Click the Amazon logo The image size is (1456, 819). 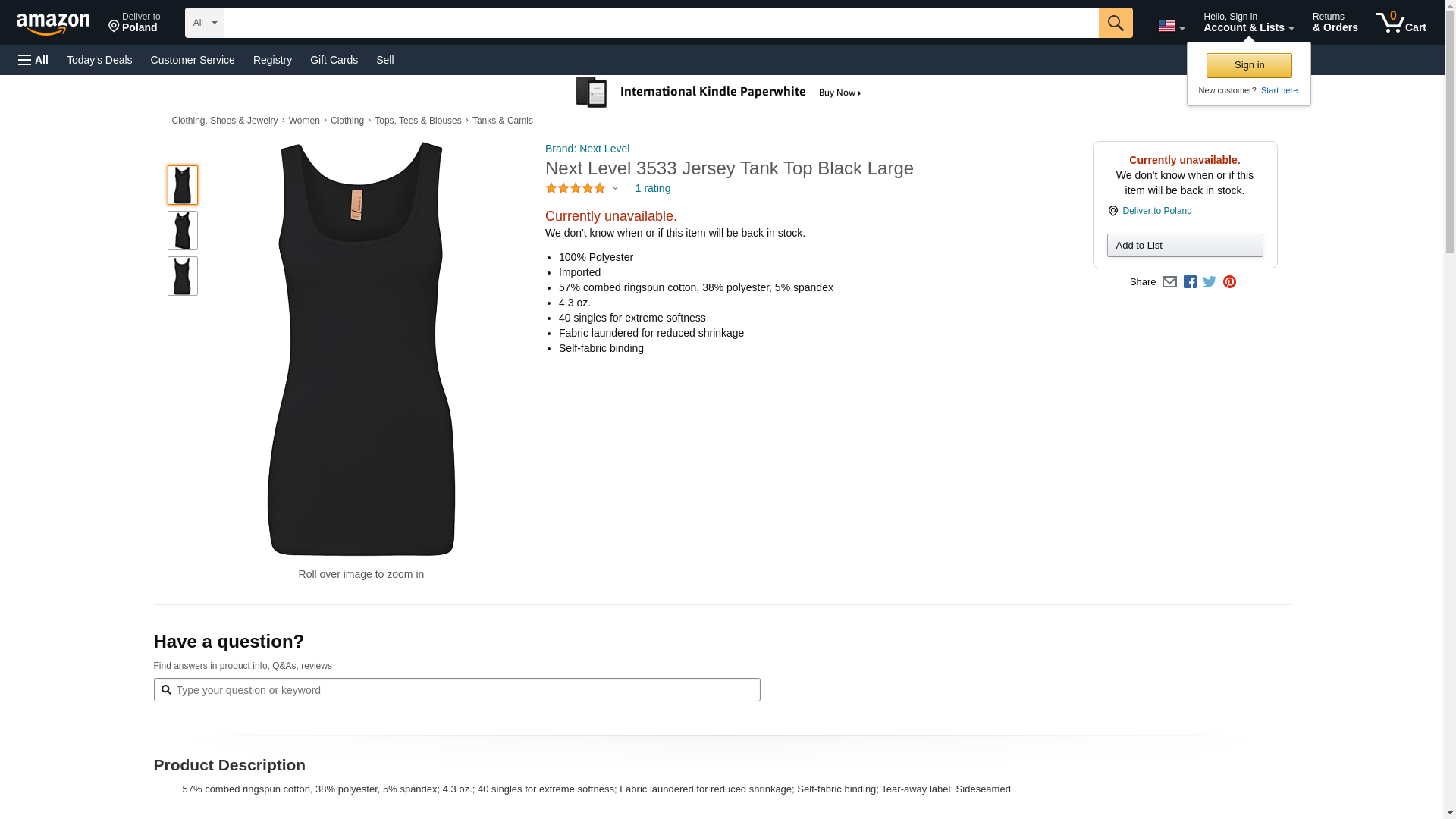(x=53, y=24)
